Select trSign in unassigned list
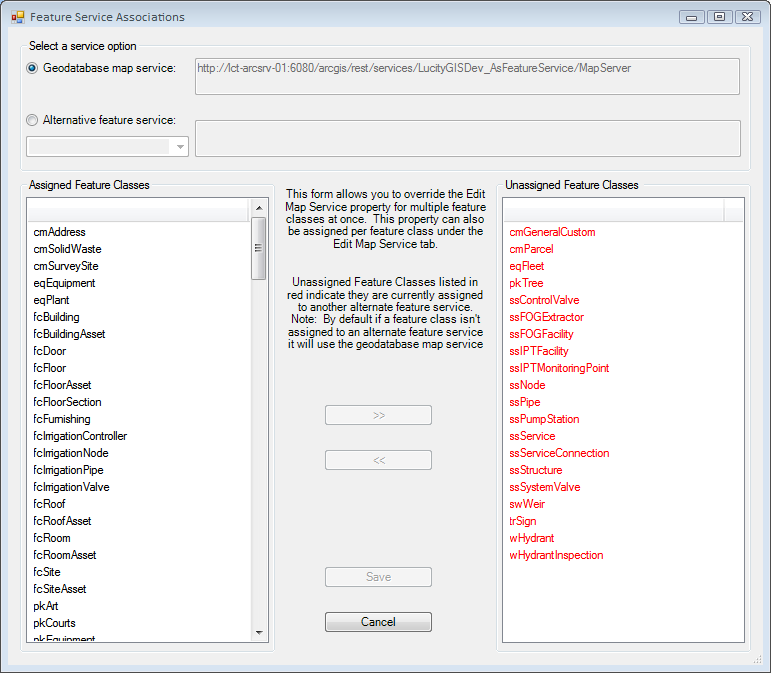This screenshot has height=673, width=771. coord(523,521)
